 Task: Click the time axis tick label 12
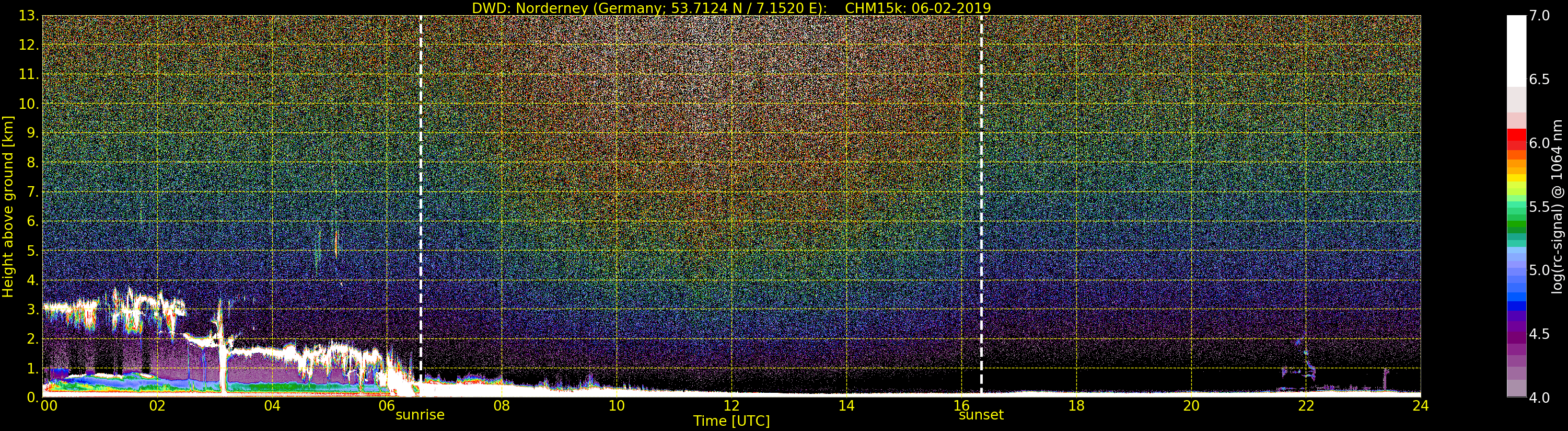point(731,406)
